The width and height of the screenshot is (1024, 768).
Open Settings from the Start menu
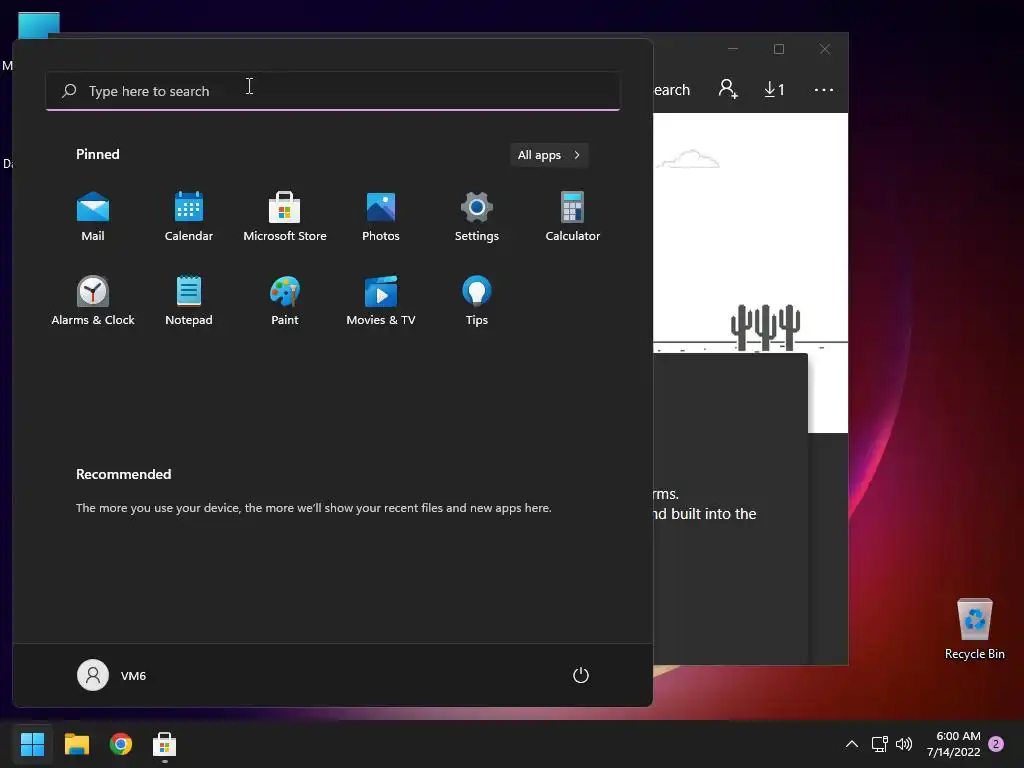(x=477, y=217)
